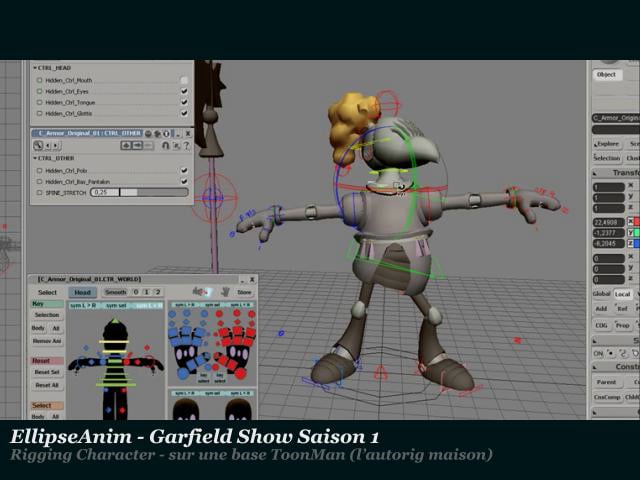This screenshot has width=640, height=480.
Task: Toggle the green Y rotation axis swatch
Action: click(x=636, y=233)
